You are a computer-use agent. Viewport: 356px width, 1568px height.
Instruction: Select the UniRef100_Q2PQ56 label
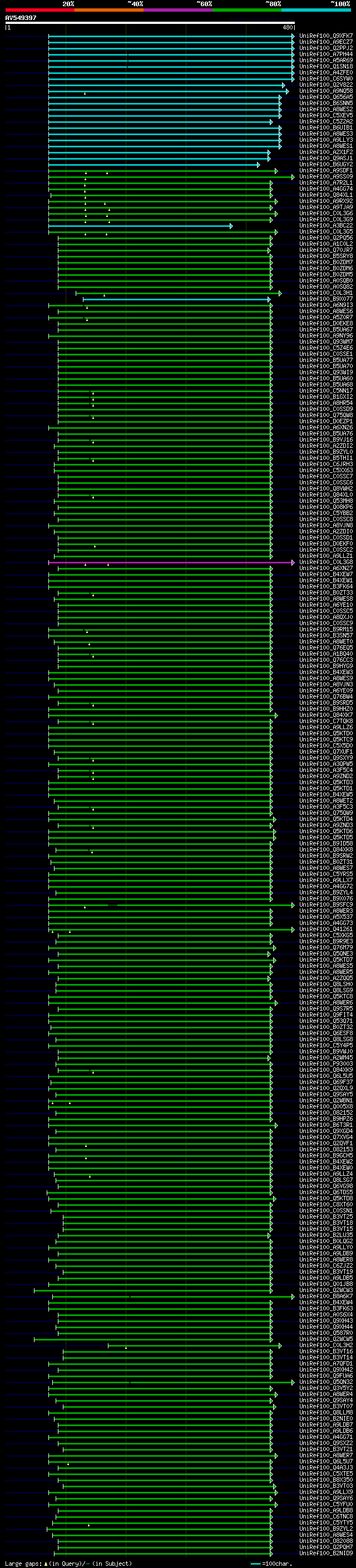coord(325,238)
